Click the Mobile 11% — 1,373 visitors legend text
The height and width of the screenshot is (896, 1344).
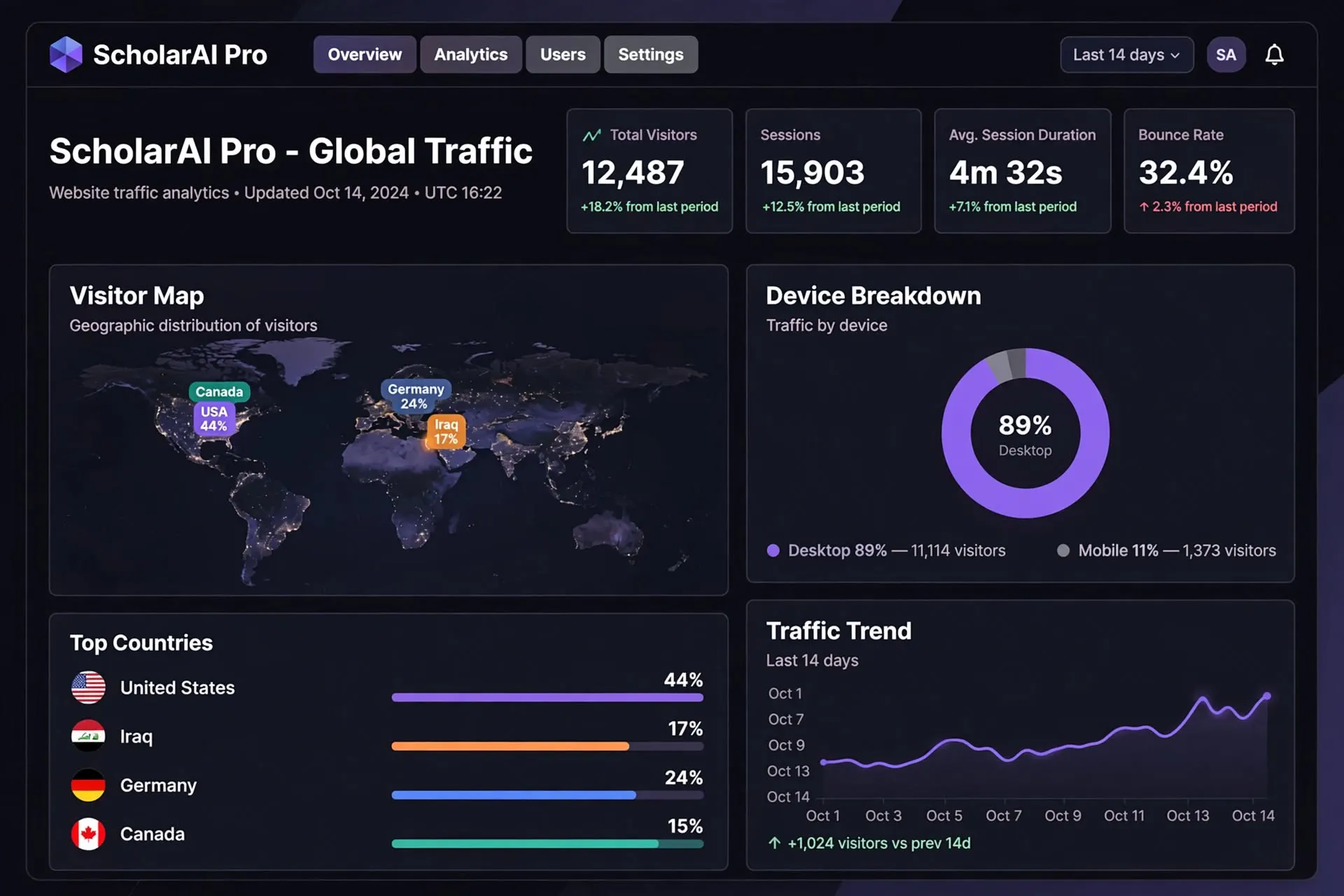click(x=1177, y=550)
